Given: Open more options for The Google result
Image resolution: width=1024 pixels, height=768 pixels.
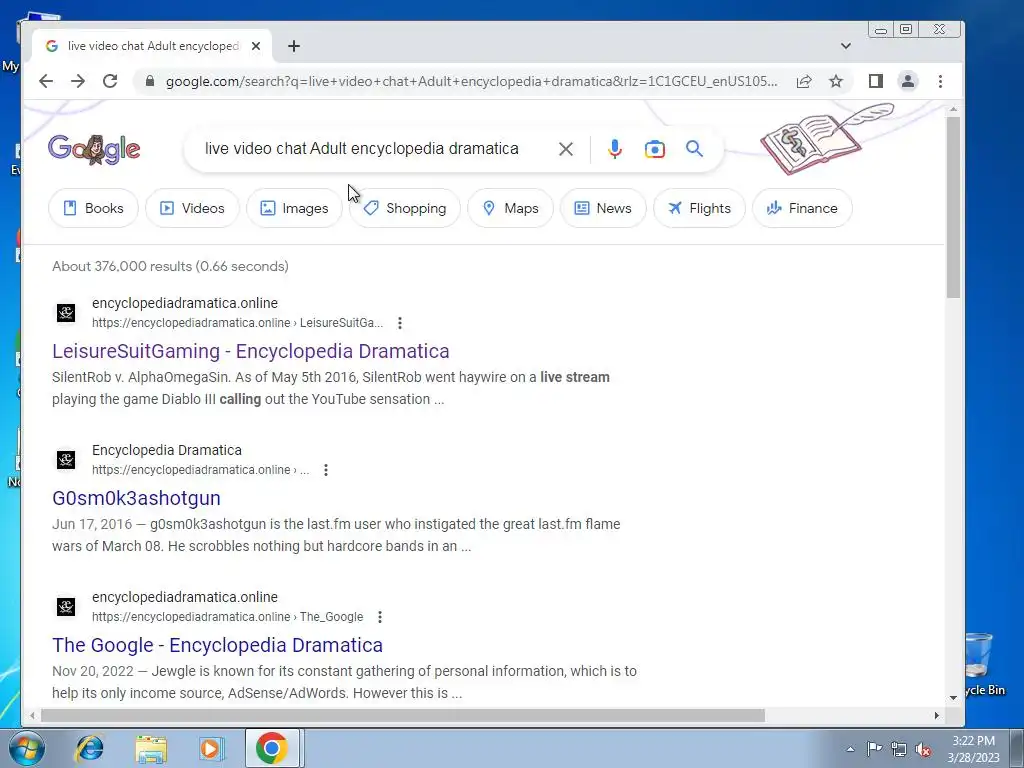Looking at the screenshot, I should click(x=379, y=616).
